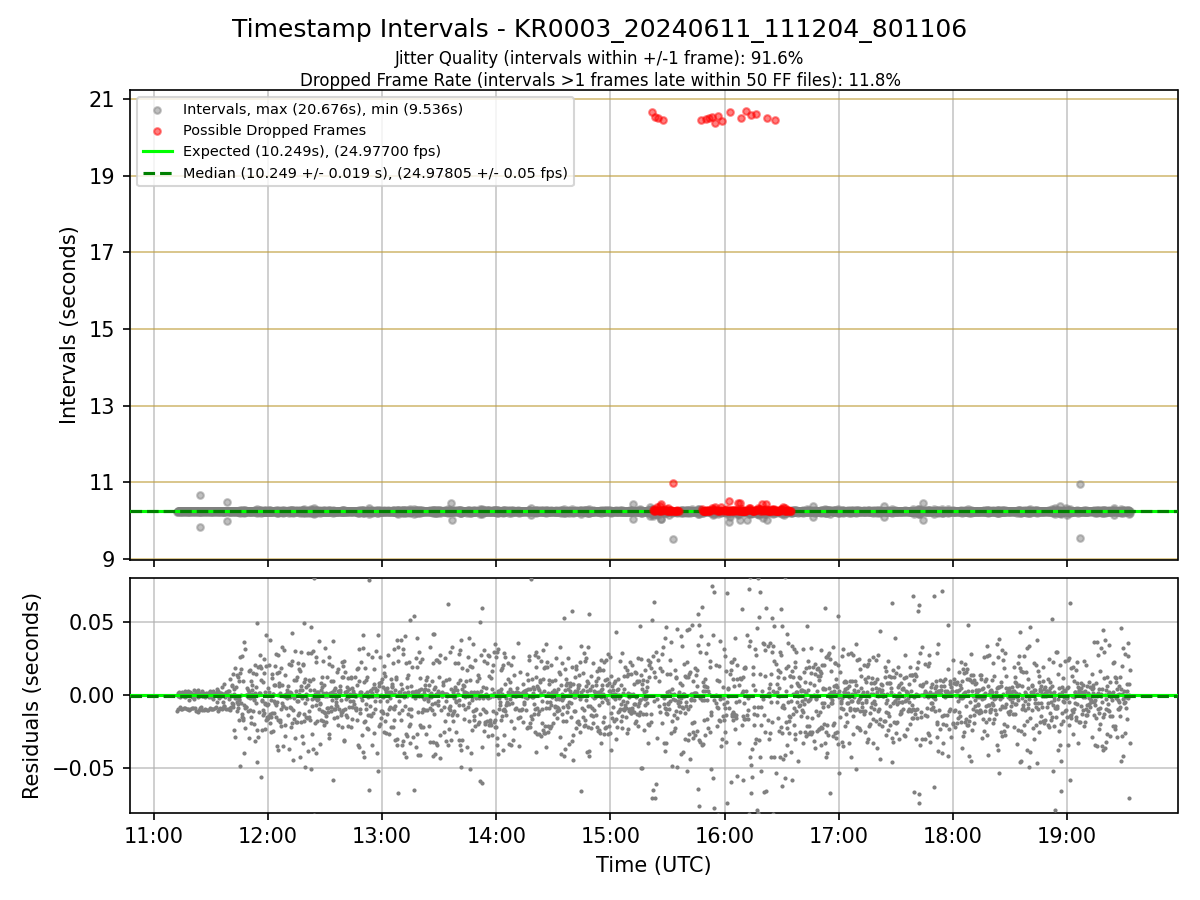
Task: Click the gray circle marker in the legend
Action: click(x=157, y=109)
